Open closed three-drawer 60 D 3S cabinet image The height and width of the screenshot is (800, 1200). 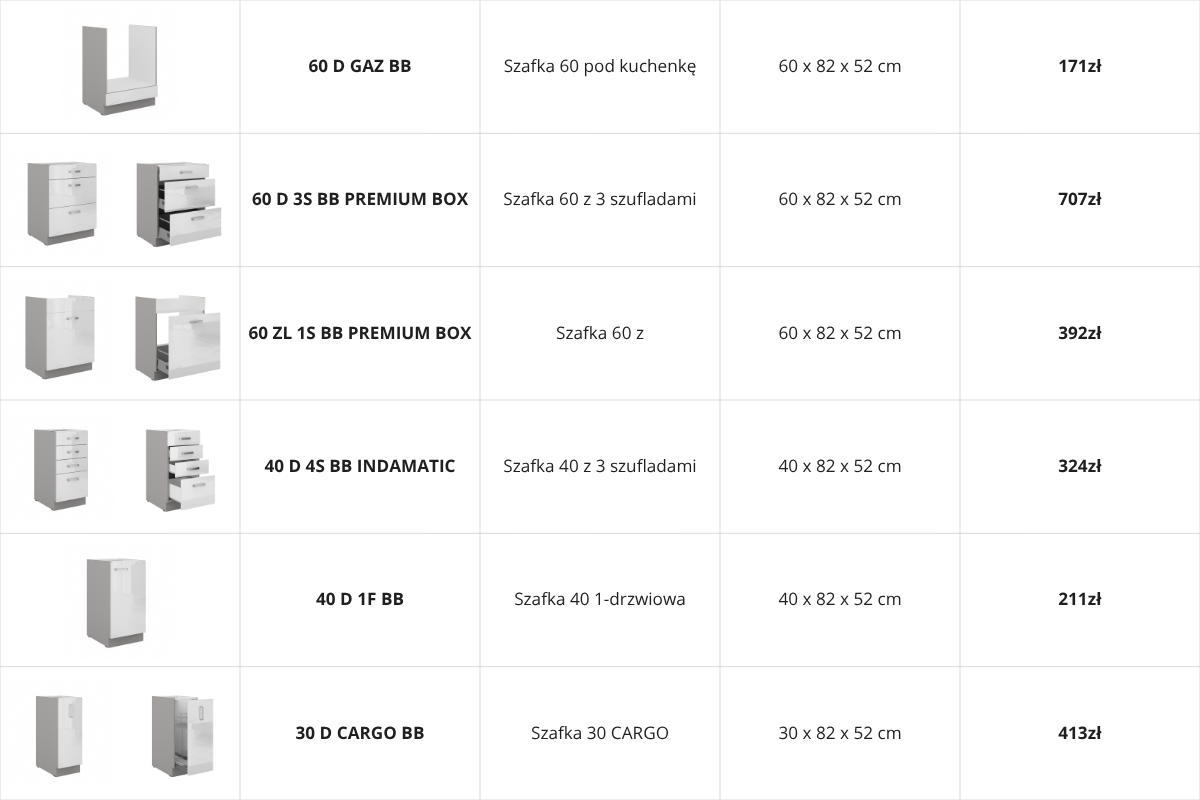point(62,200)
